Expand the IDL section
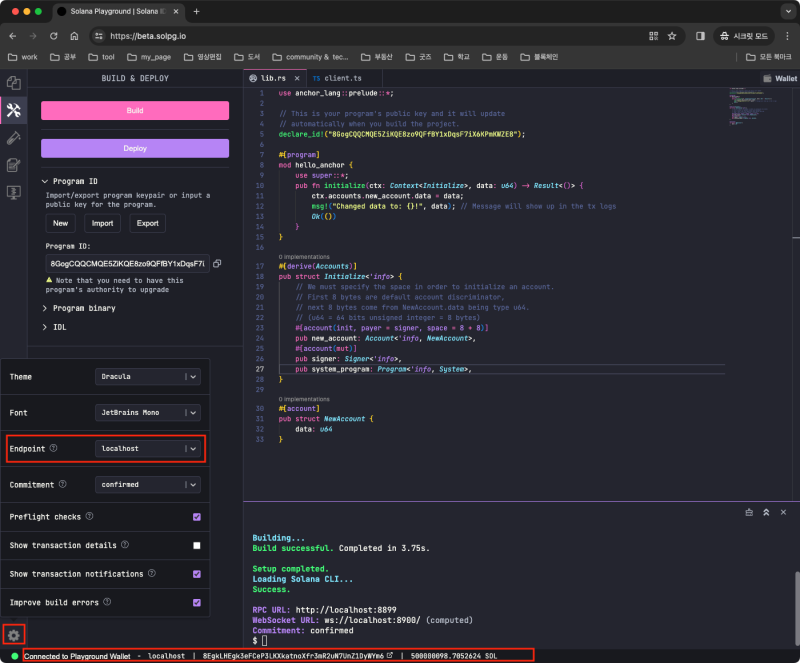The width and height of the screenshot is (800, 663). click(54, 327)
